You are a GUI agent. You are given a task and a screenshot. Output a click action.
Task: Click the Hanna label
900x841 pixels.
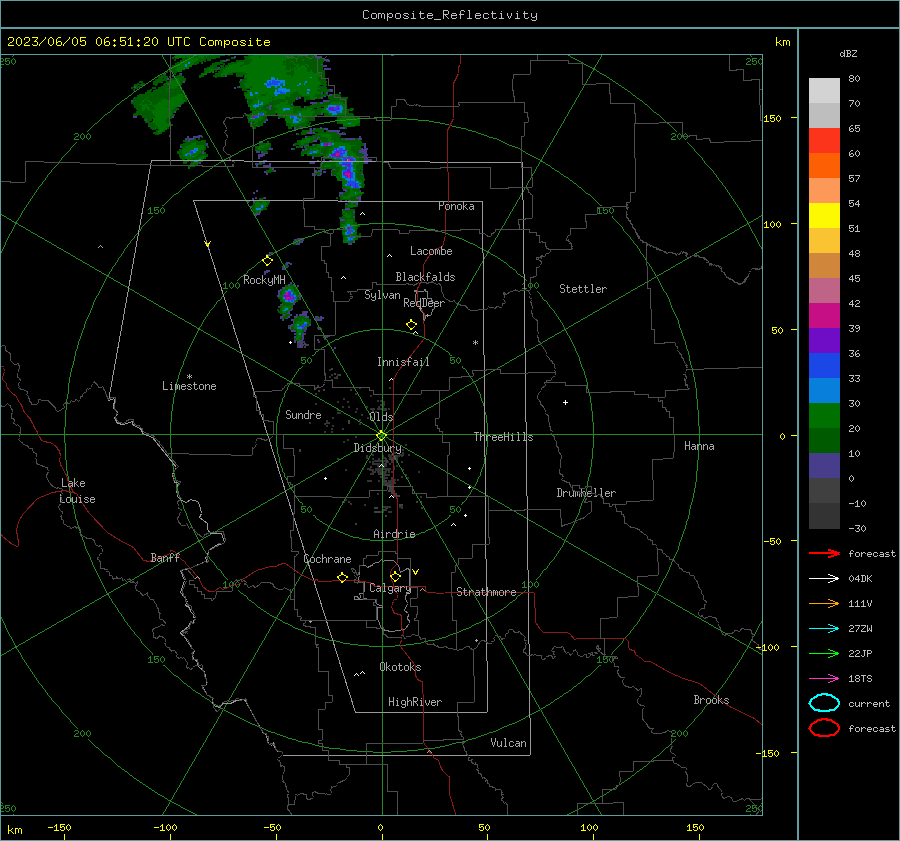tap(699, 446)
